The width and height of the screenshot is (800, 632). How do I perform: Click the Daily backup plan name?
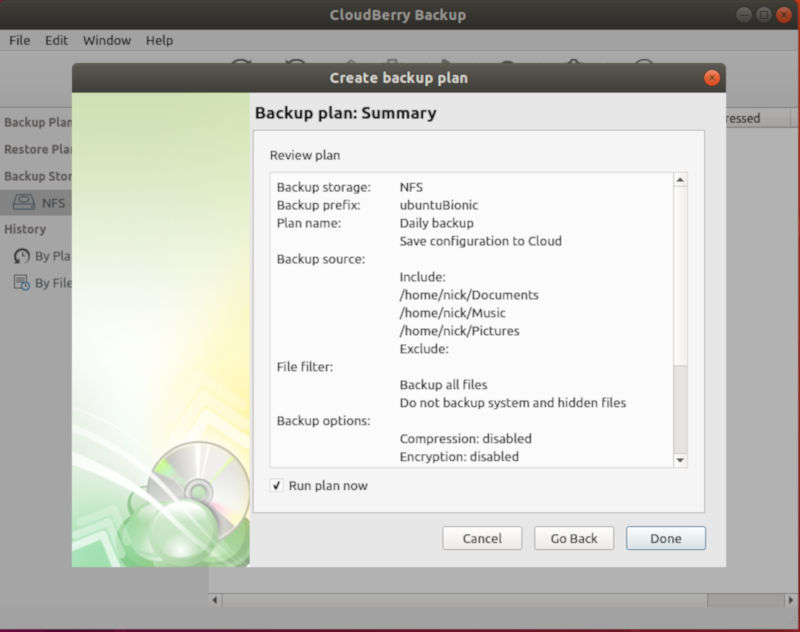436,223
